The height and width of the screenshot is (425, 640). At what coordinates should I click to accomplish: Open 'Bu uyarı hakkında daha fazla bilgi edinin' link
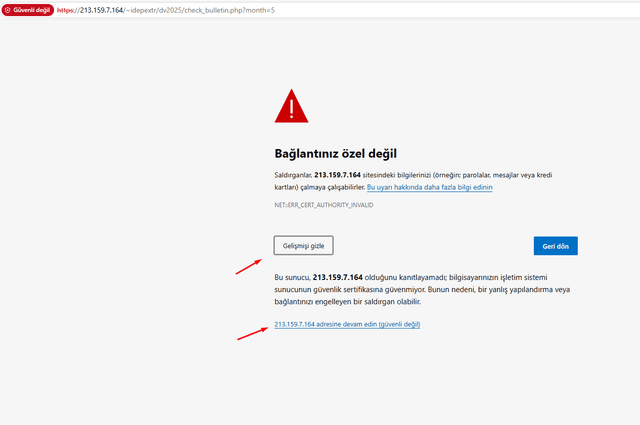pos(429,187)
